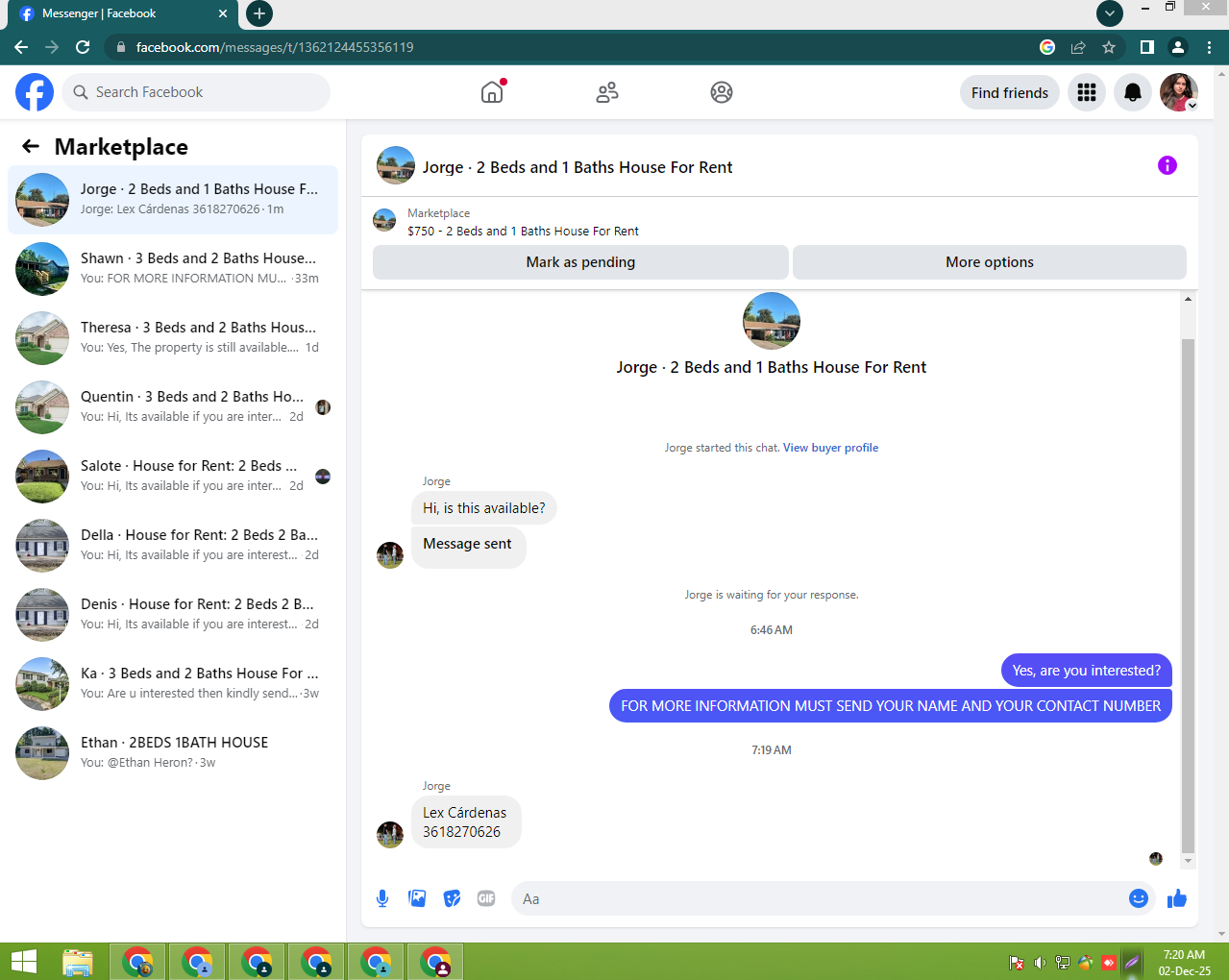This screenshot has width=1229, height=980.
Task: Open new browser tab plus button
Action: click(259, 13)
